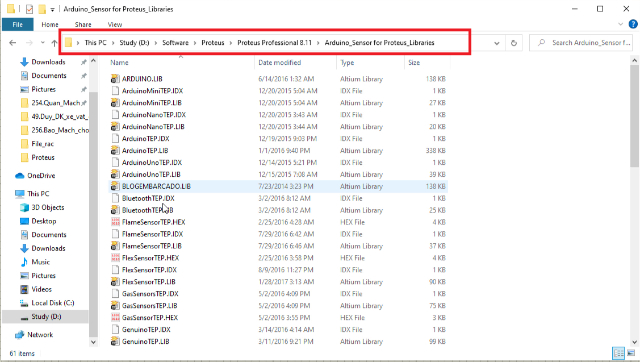Select the ArduinoUnoTEP.IDX file icon
640x362 pixels.
pos(116,162)
